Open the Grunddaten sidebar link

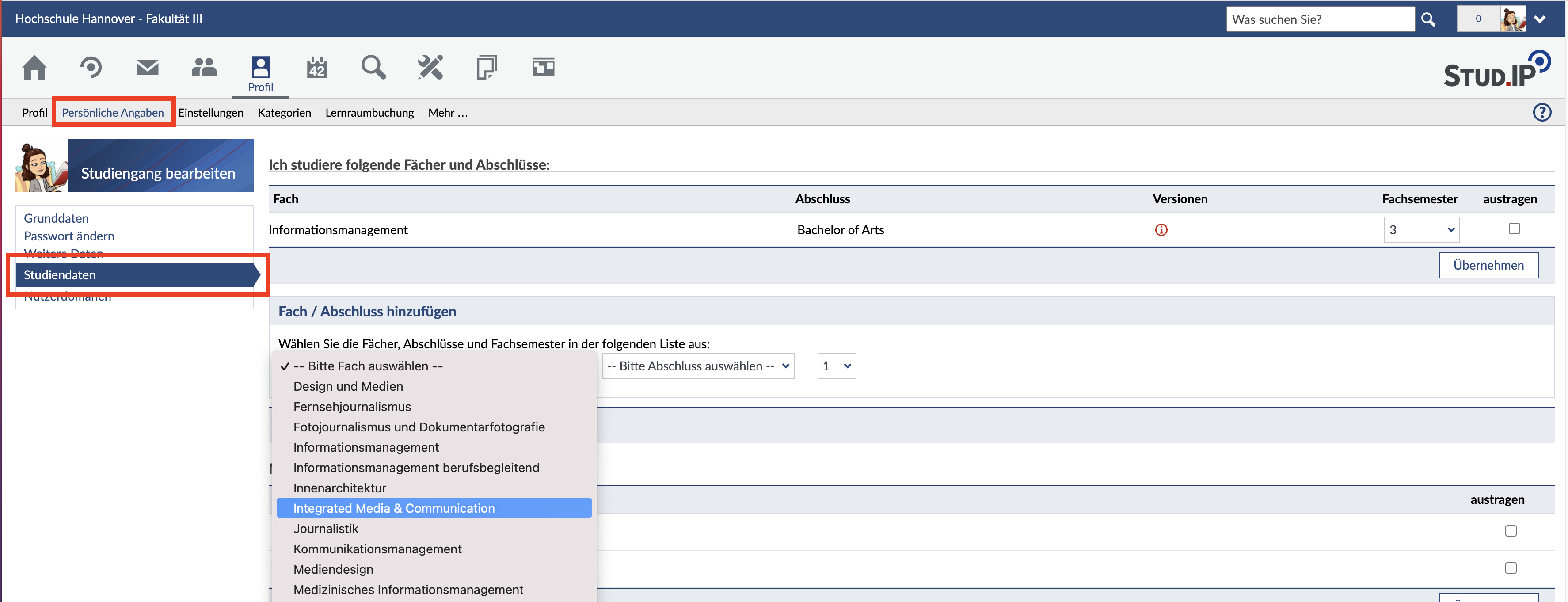(x=56, y=218)
